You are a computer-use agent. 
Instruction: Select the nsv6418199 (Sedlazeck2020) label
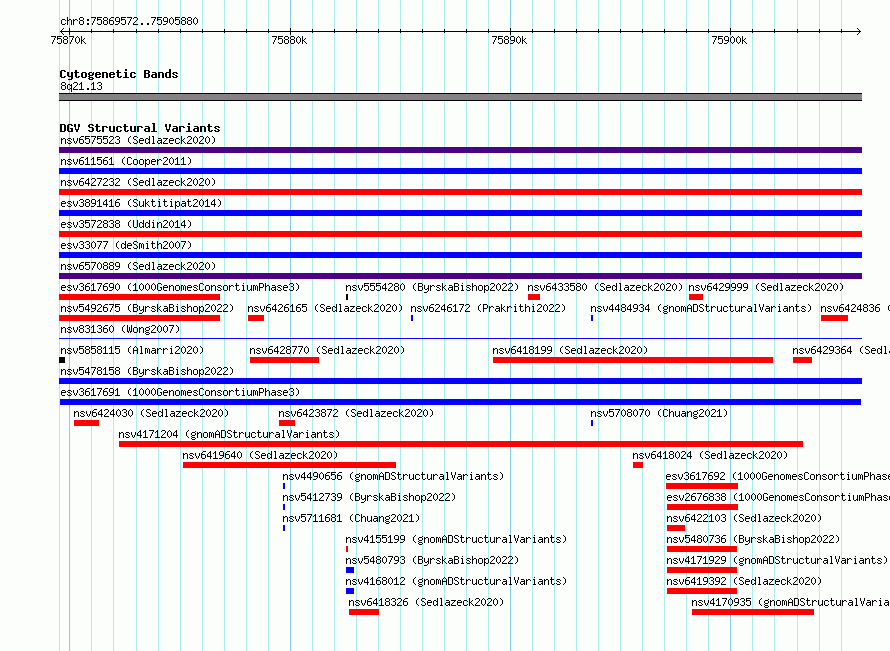tap(570, 350)
